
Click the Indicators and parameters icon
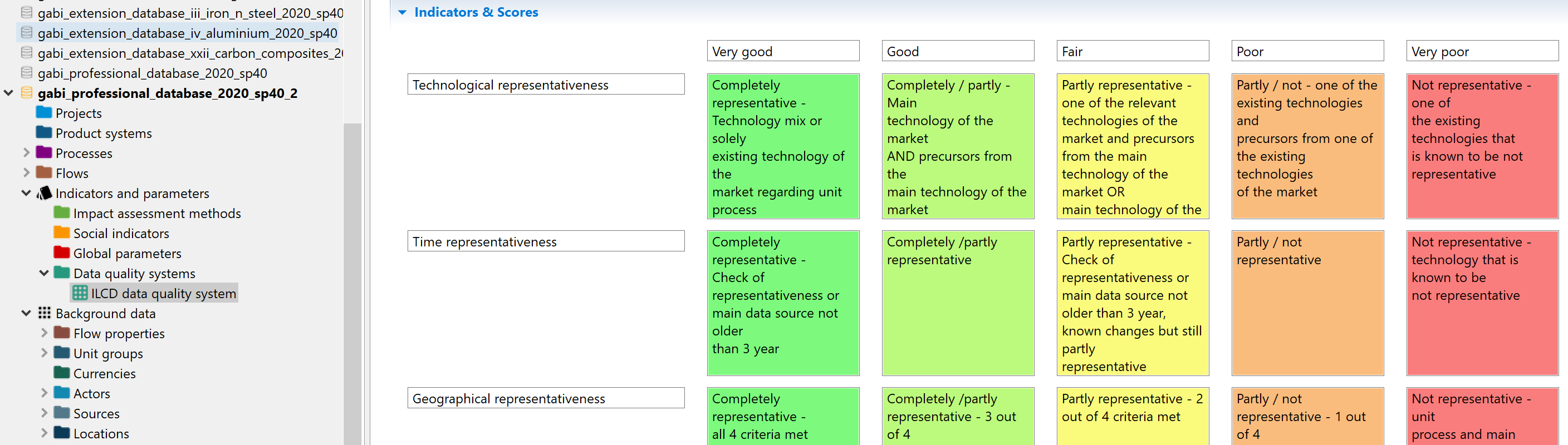44,192
